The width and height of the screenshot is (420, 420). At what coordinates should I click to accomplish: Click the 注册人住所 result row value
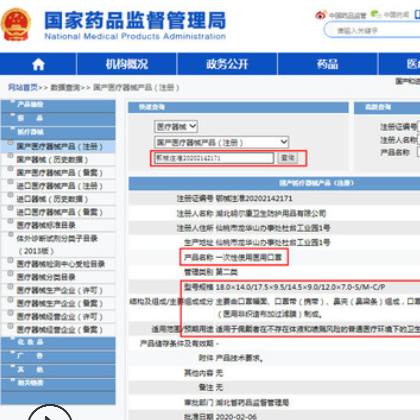coord(273,228)
